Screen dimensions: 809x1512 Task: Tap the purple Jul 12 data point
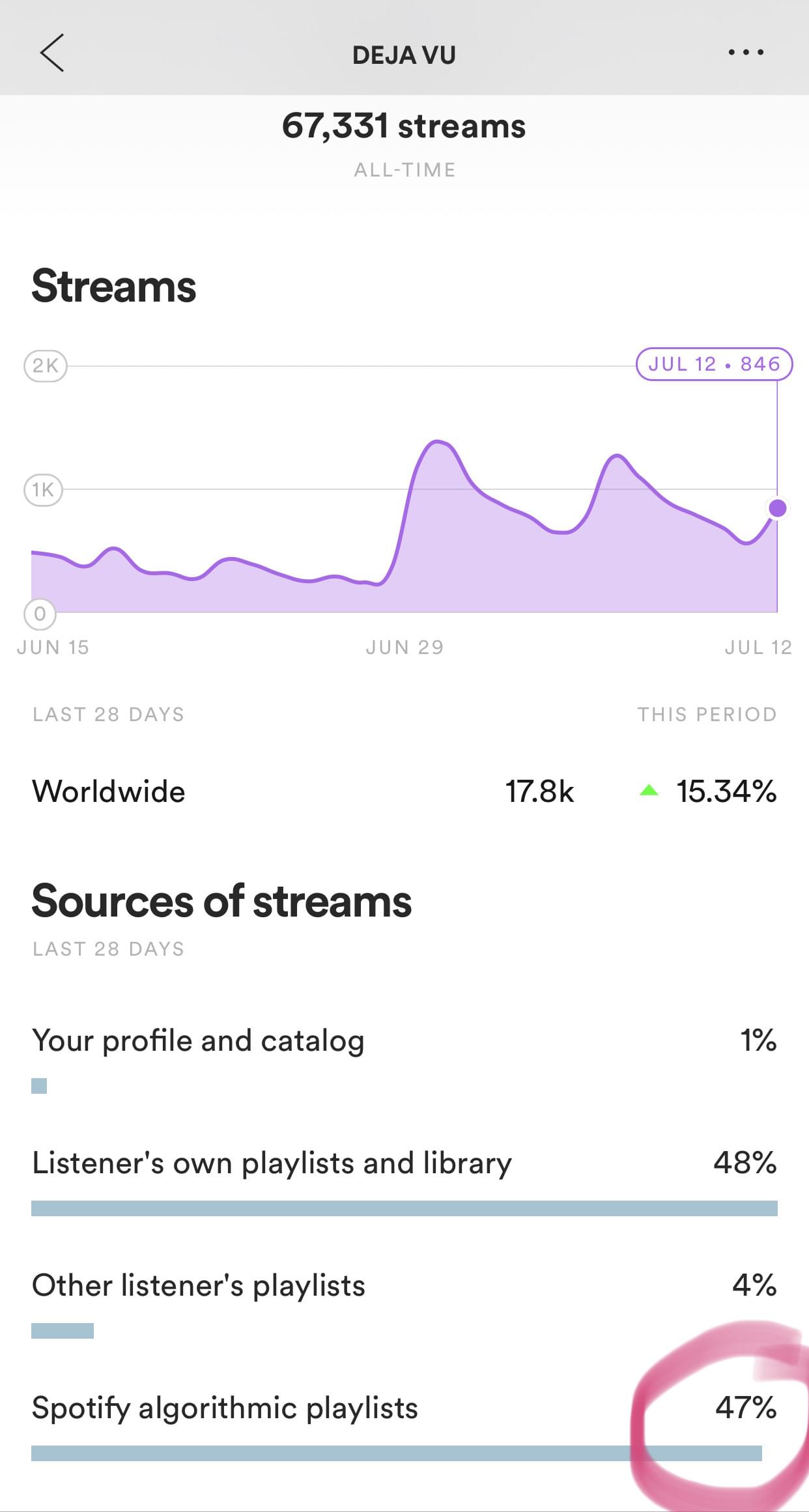click(777, 508)
